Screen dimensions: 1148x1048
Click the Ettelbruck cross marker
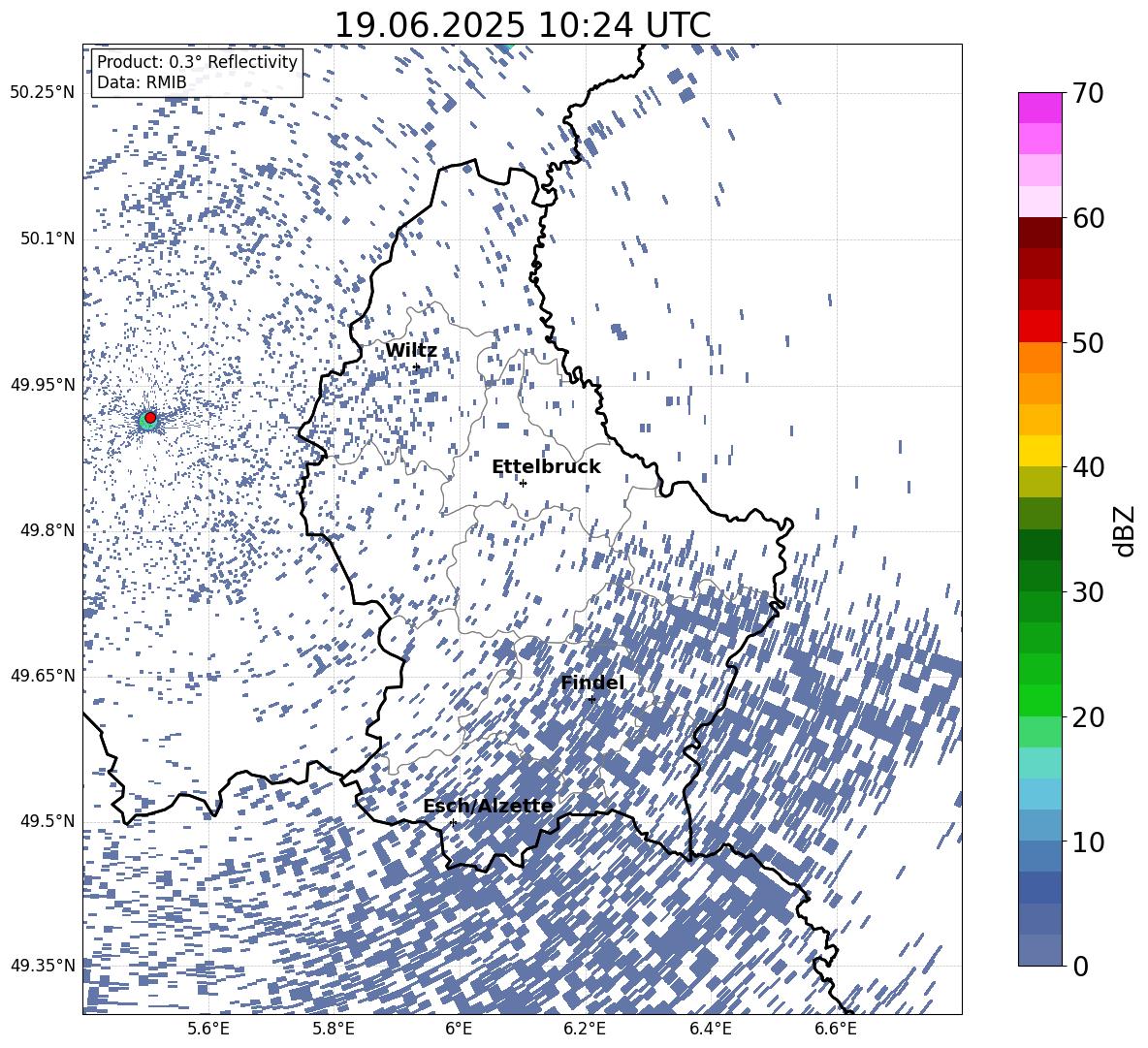(x=523, y=483)
